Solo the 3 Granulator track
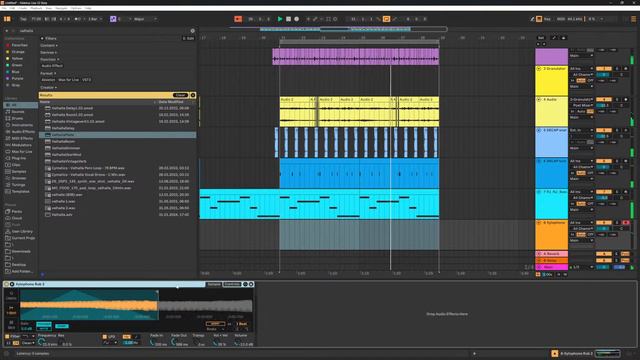 click(617, 69)
